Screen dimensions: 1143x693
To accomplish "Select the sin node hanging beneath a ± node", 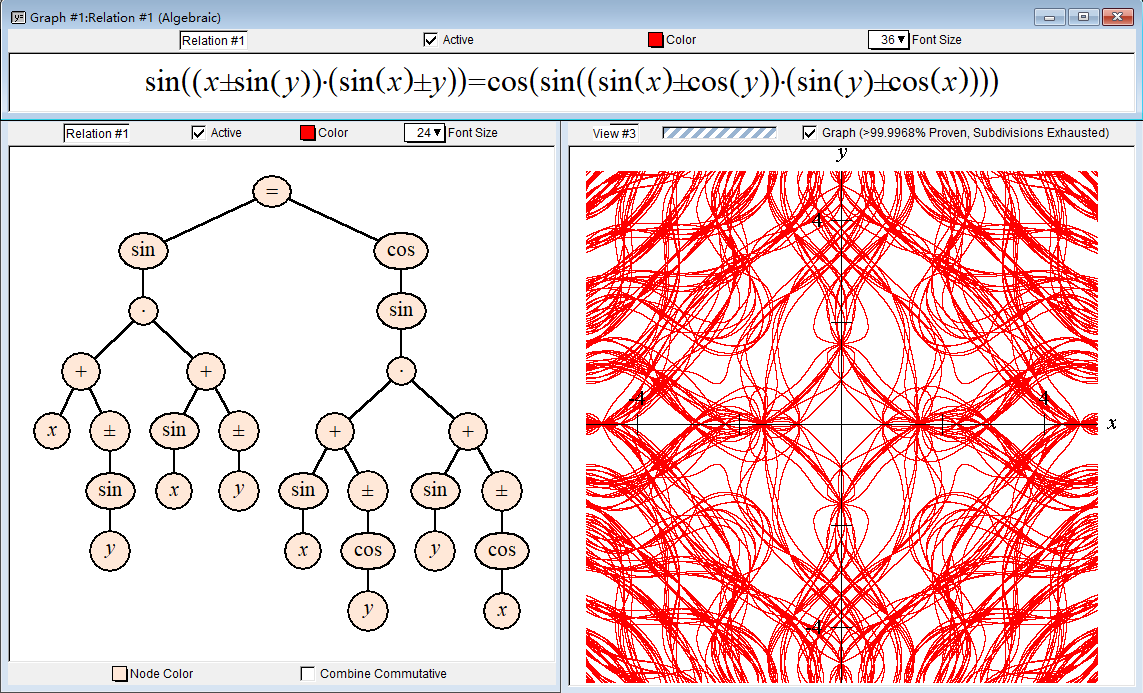I will (110, 490).
